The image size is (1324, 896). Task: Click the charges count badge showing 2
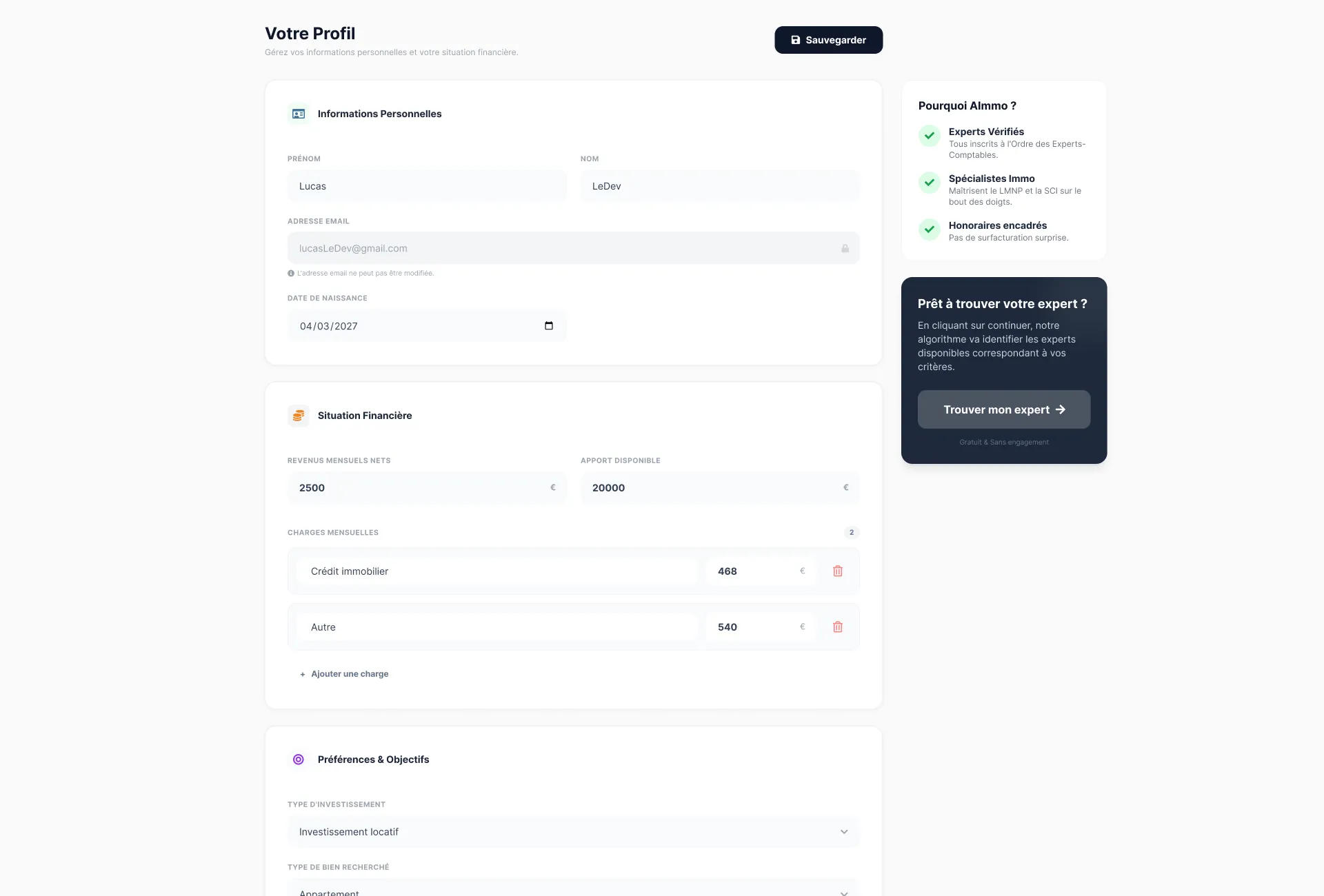(x=852, y=532)
